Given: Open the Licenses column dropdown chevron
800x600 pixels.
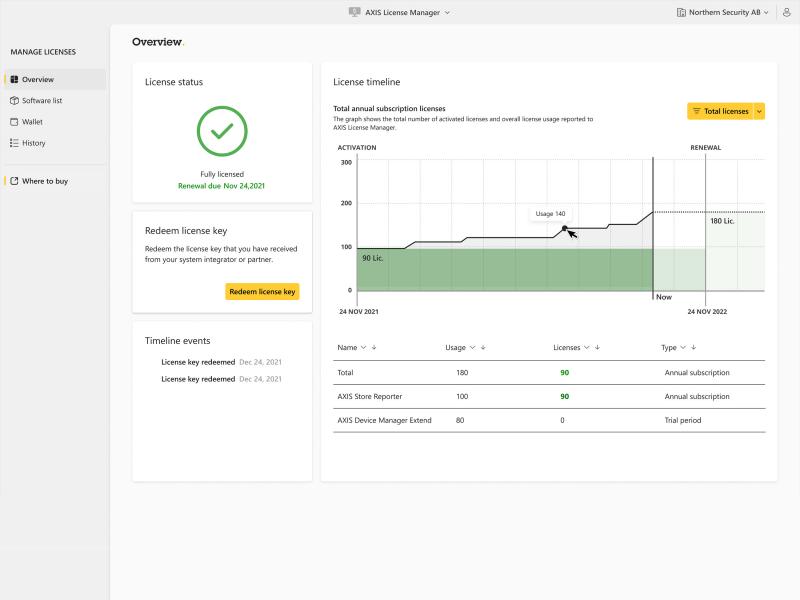Looking at the screenshot, I should point(587,347).
